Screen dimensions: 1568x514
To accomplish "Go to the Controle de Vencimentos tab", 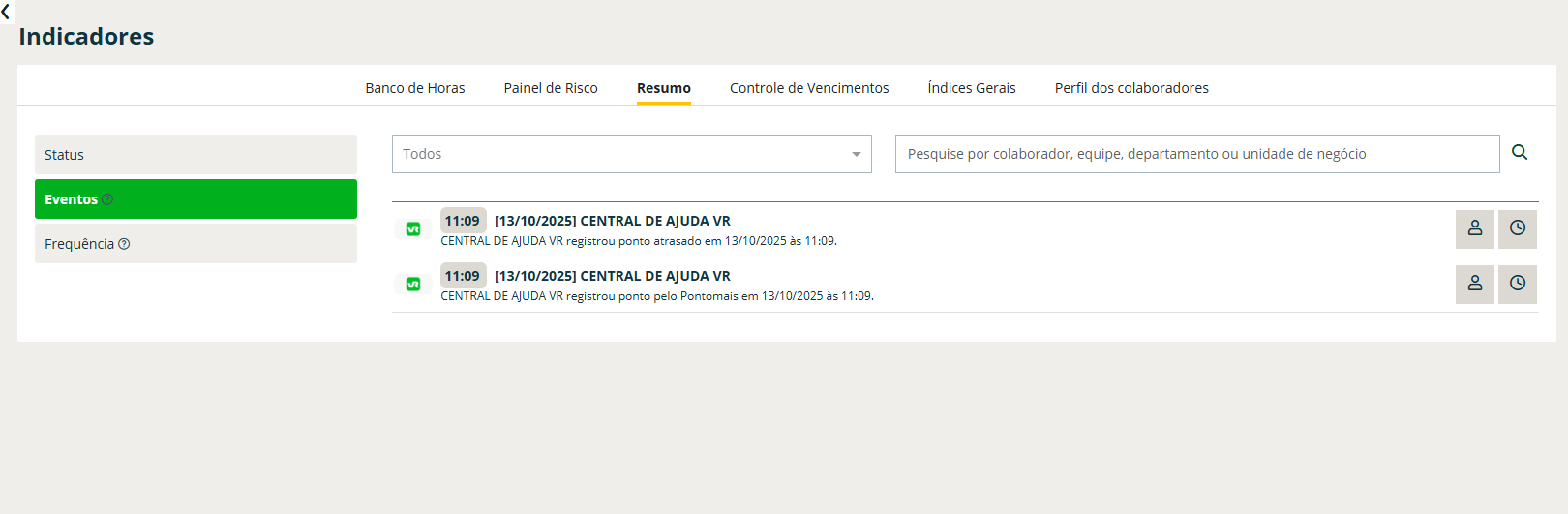I will pyautogui.click(x=808, y=88).
